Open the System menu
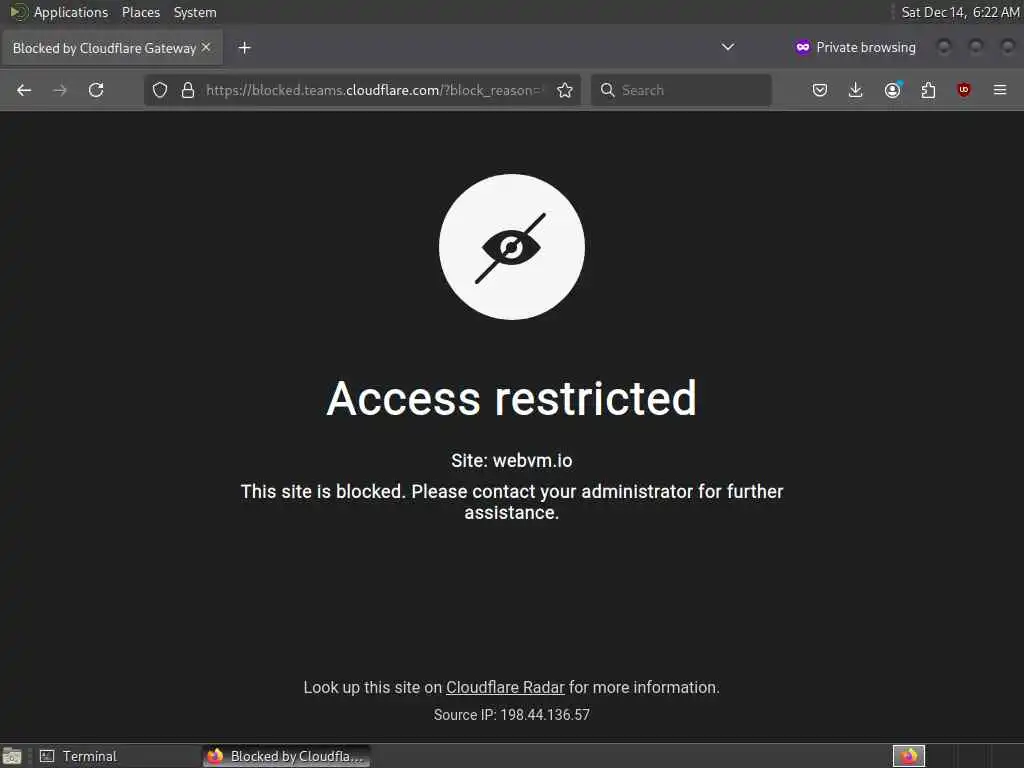The height and width of the screenshot is (768, 1024). 195,12
